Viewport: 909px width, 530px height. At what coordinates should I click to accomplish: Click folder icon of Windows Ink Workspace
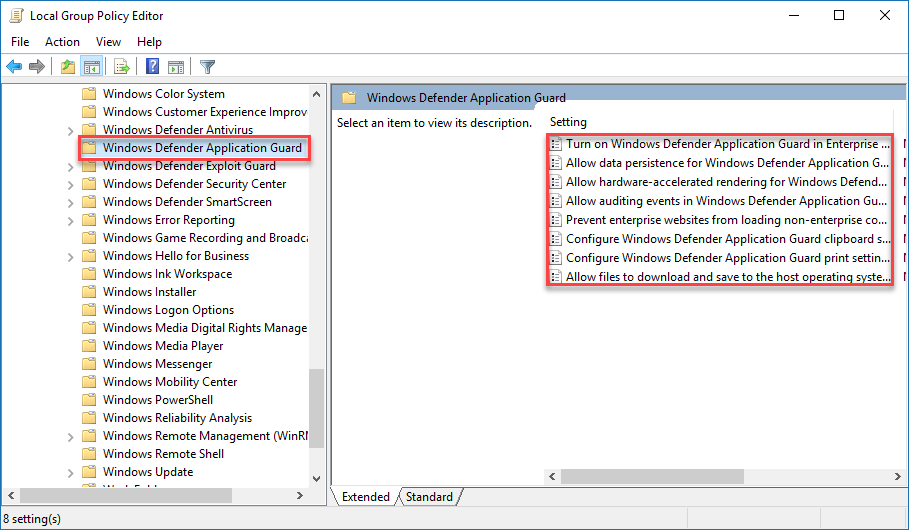(89, 274)
